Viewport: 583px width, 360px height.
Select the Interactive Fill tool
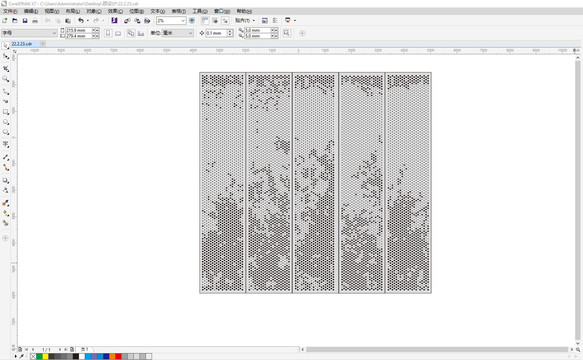(x=6, y=213)
